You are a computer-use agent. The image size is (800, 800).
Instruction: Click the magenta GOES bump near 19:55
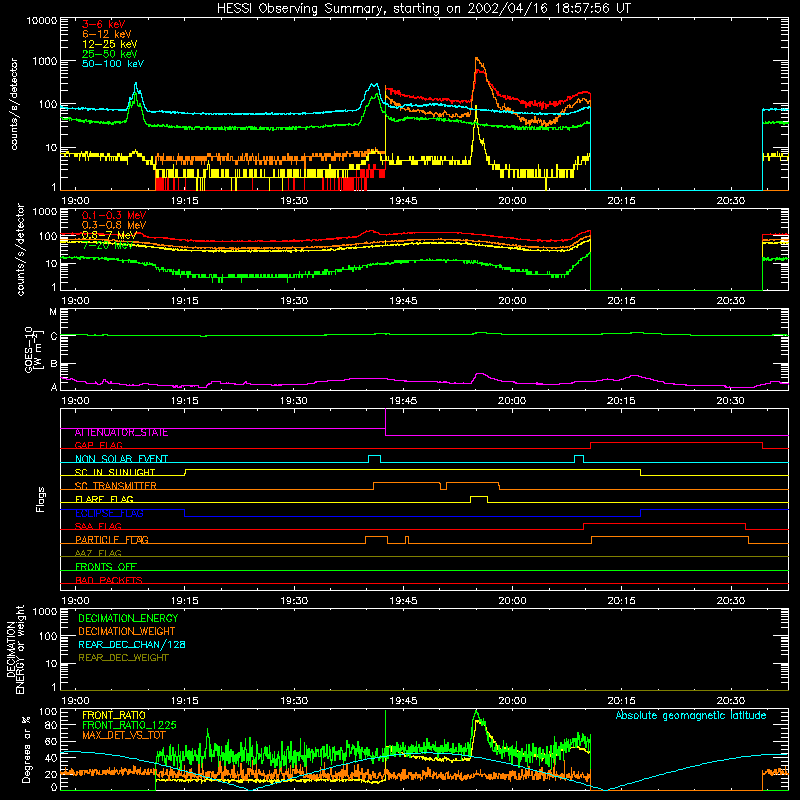[x=480, y=375]
